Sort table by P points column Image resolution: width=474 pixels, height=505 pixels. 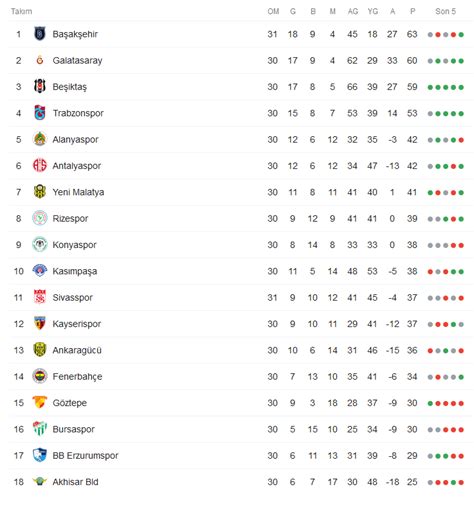(413, 11)
